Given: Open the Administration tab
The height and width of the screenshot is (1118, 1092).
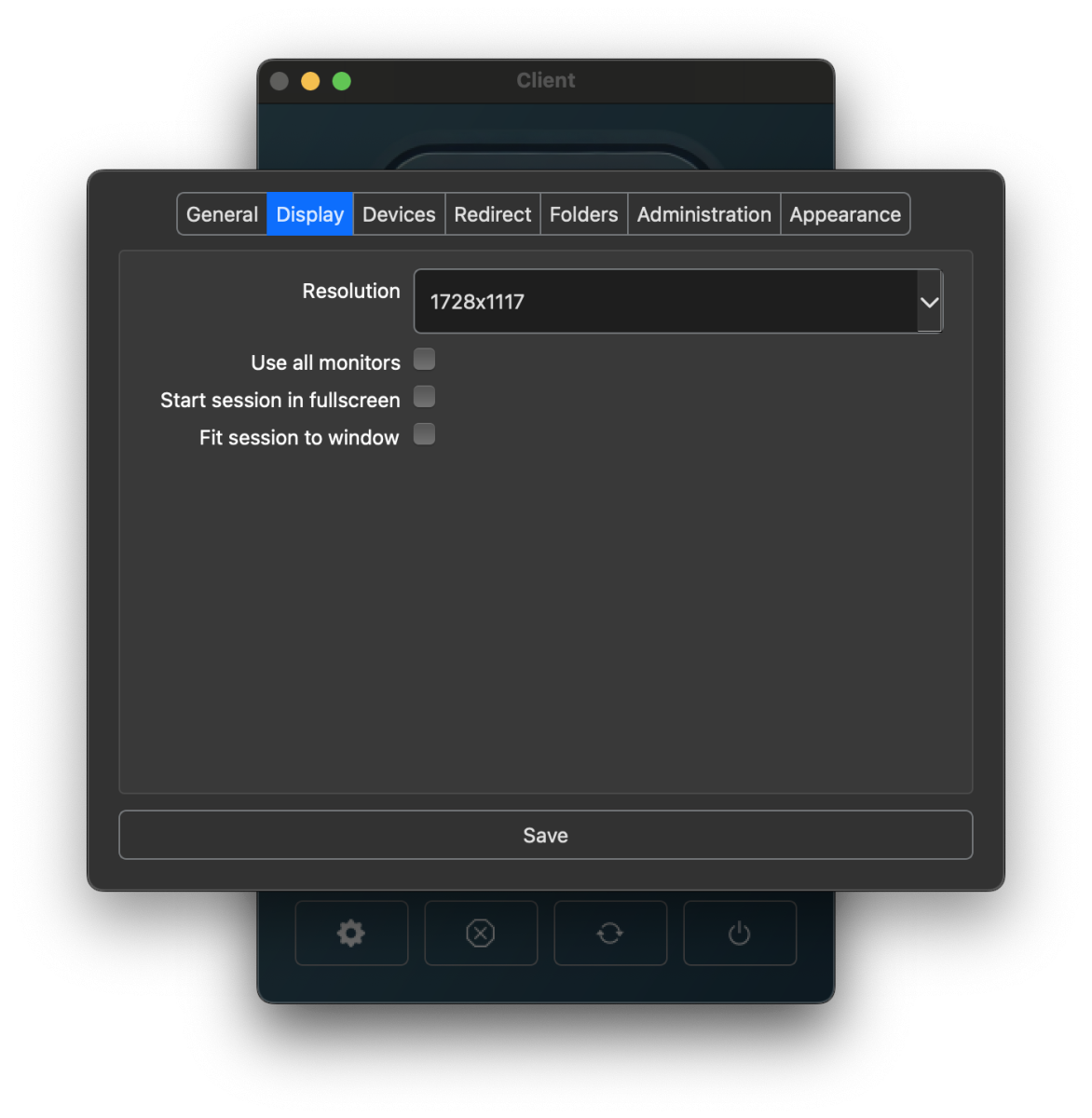Looking at the screenshot, I should click(704, 214).
